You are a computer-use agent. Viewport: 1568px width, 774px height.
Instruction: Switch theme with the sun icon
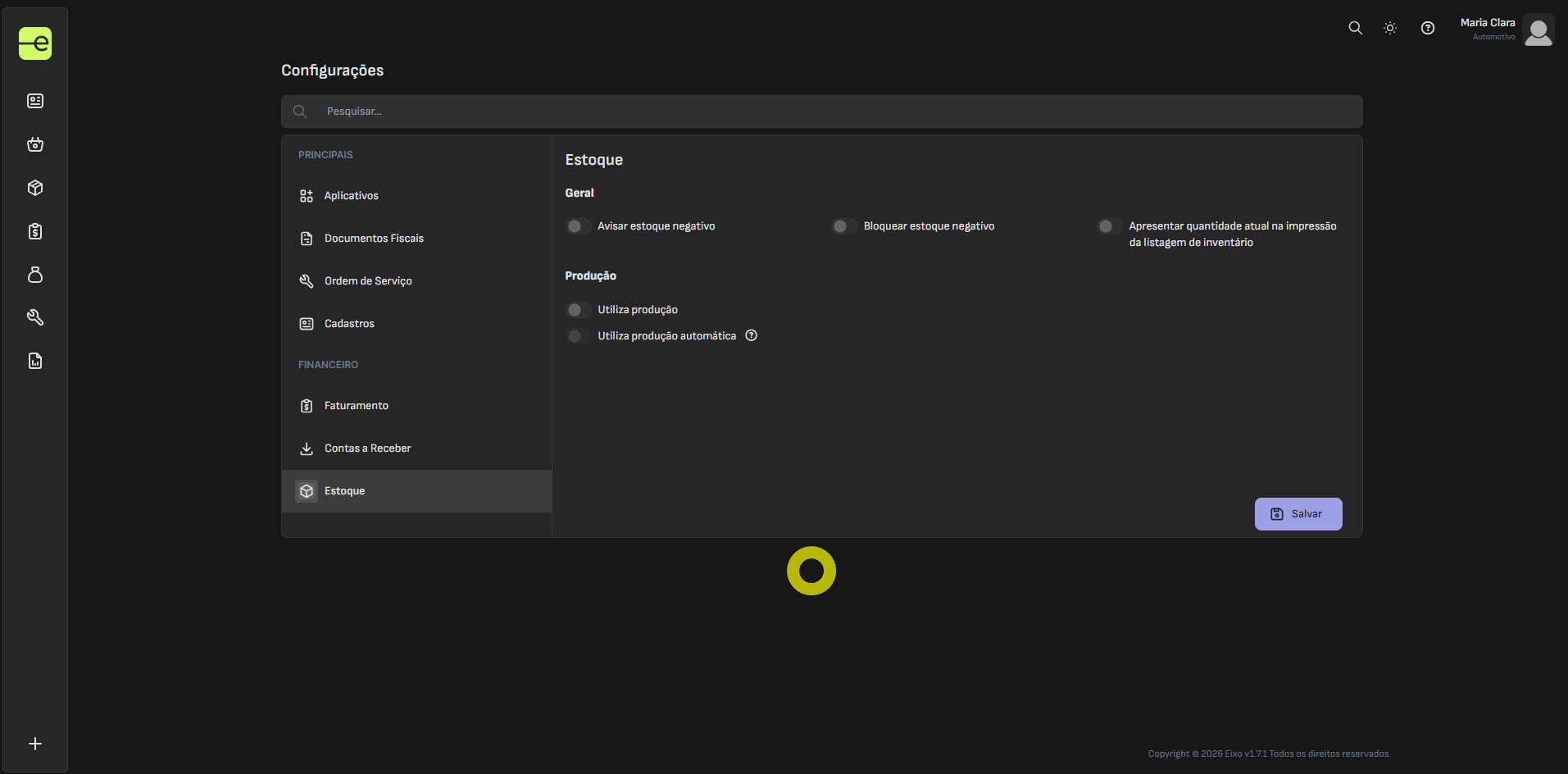click(1390, 28)
